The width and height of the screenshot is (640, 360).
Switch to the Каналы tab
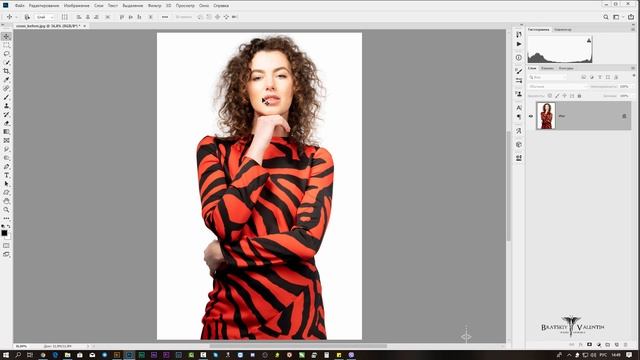(x=547, y=68)
